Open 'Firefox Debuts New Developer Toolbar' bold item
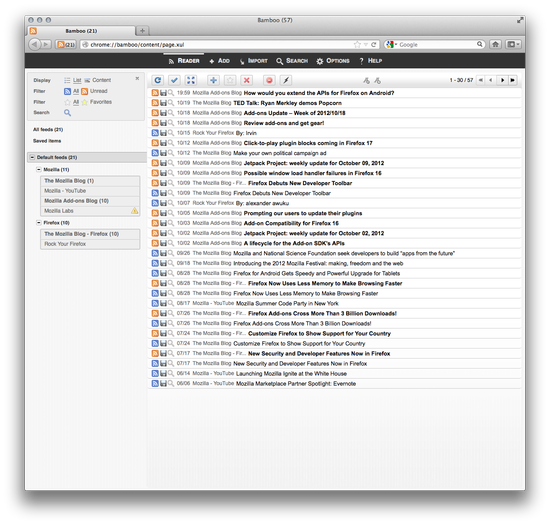The height and width of the screenshot is (525, 550). click(300, 183)
